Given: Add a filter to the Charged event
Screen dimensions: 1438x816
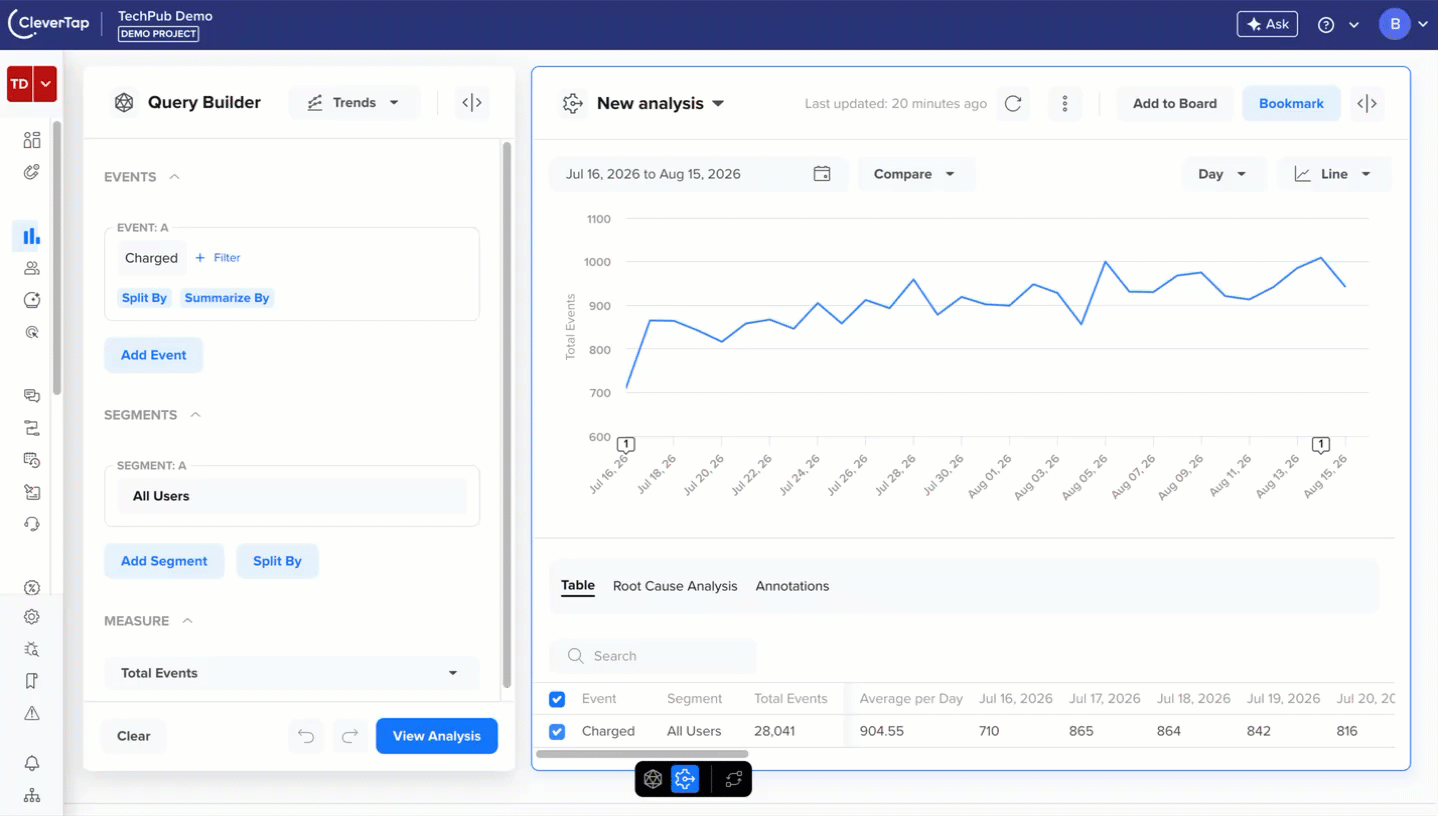Looking at the screenshot, I should click(x=218, y=258).
